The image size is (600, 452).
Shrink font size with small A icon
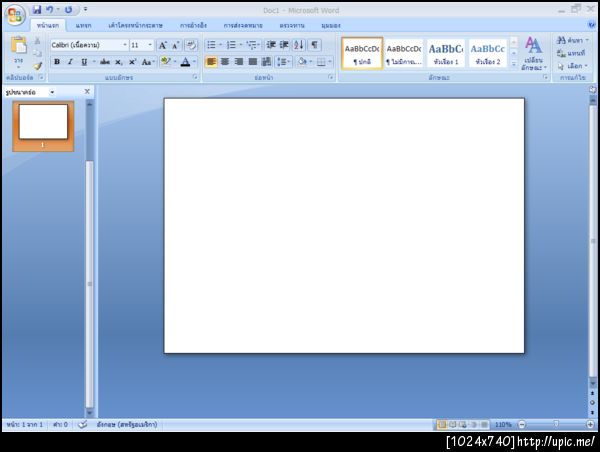(x=176, y=45)
